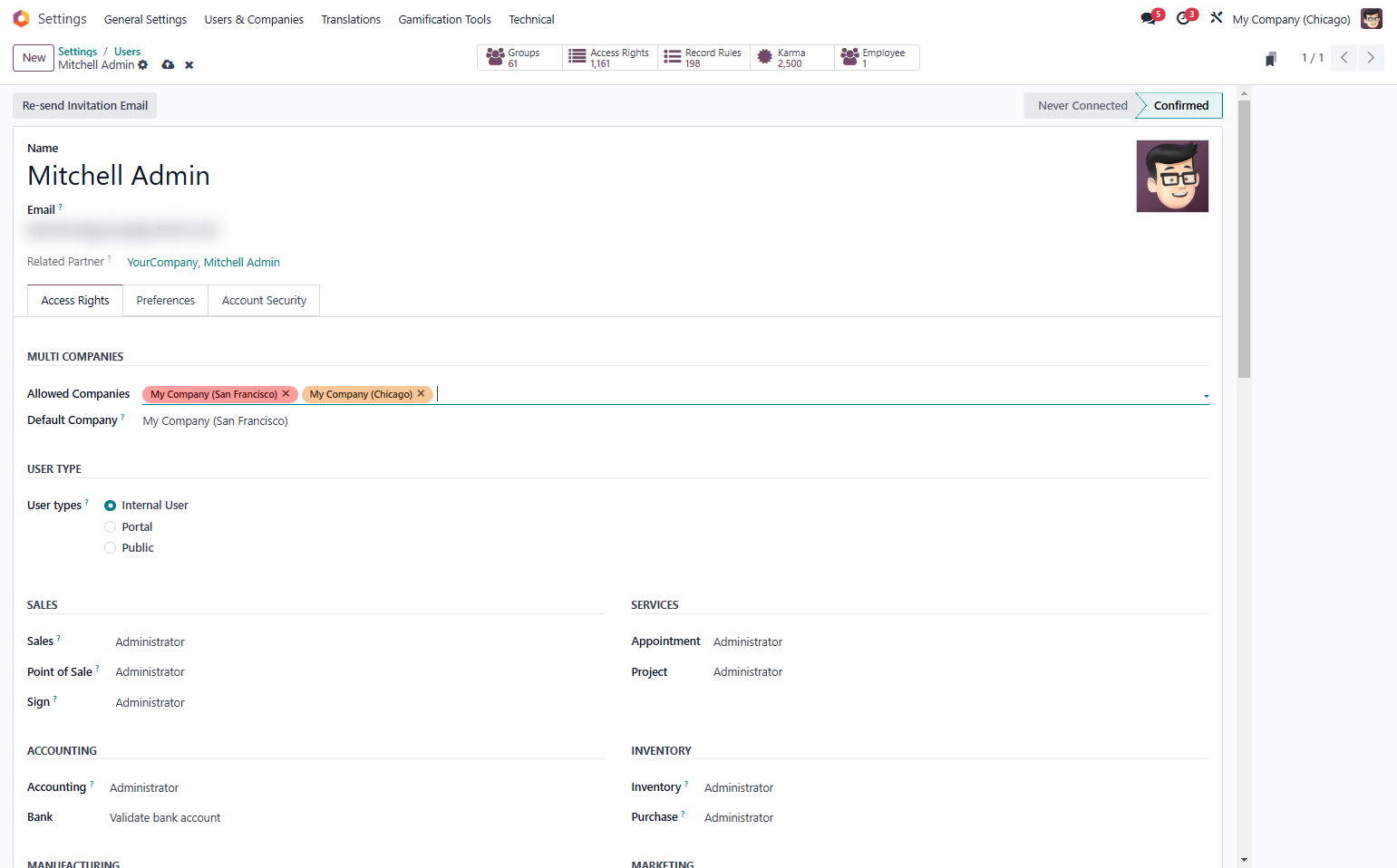
Task: Switch to the Preferences tab
Action: 166,301
